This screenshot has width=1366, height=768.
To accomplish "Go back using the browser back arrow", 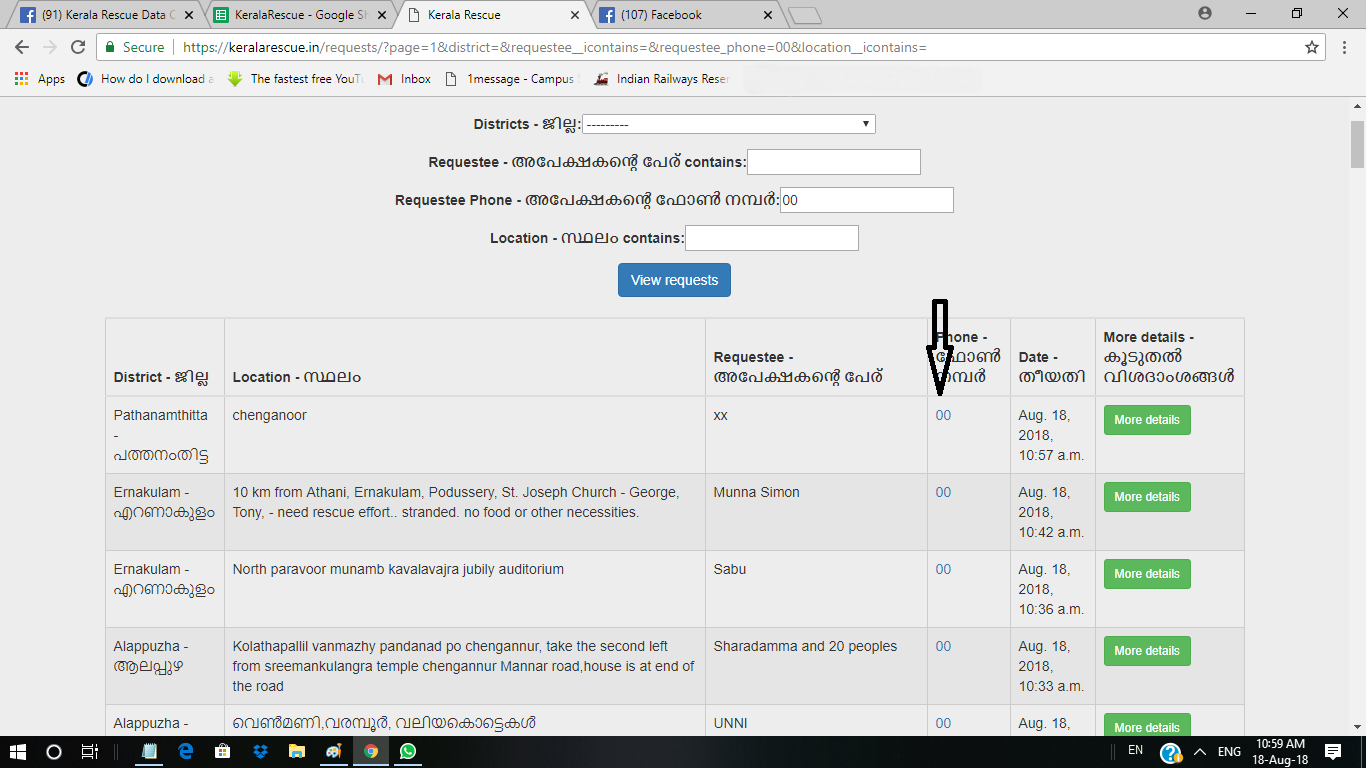I will 22,47.
